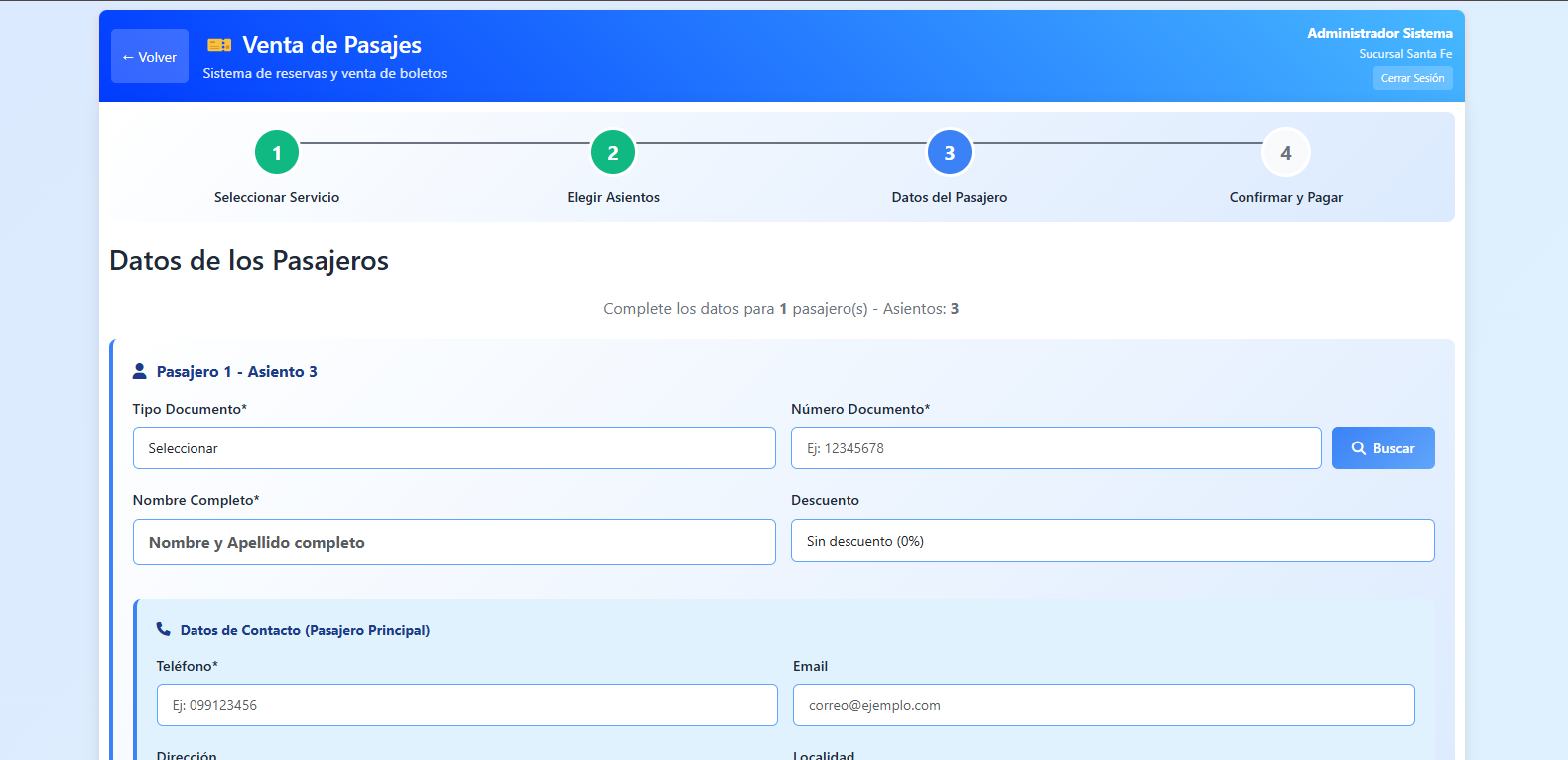Click the passenger icon next to Pasajero 1

point(140,371)
